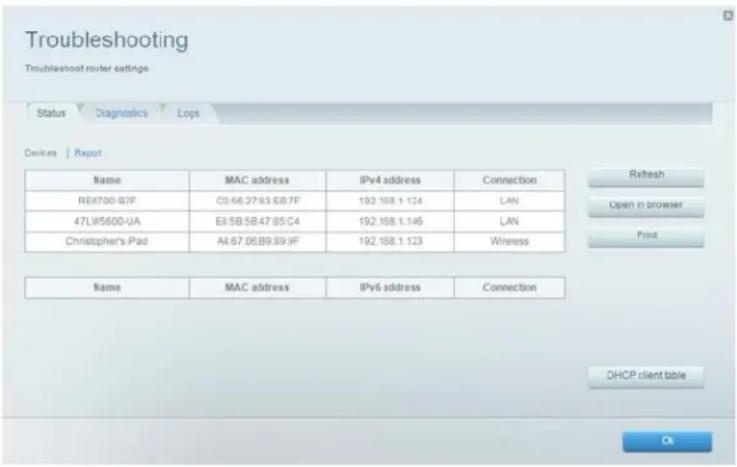Click IP address 192.168.1.146

(390, 221)
